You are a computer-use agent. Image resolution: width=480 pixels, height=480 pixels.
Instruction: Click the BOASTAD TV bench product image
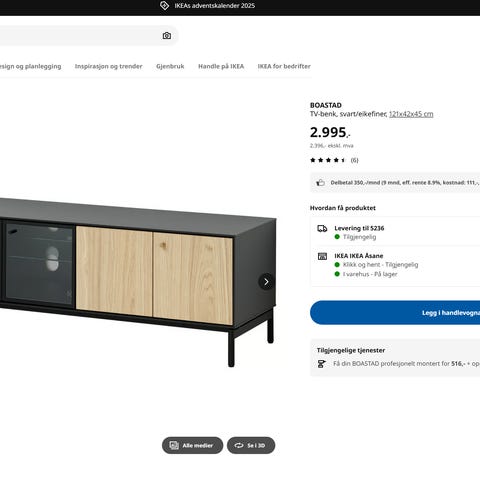pyautogui.click(x=138, y=282)
